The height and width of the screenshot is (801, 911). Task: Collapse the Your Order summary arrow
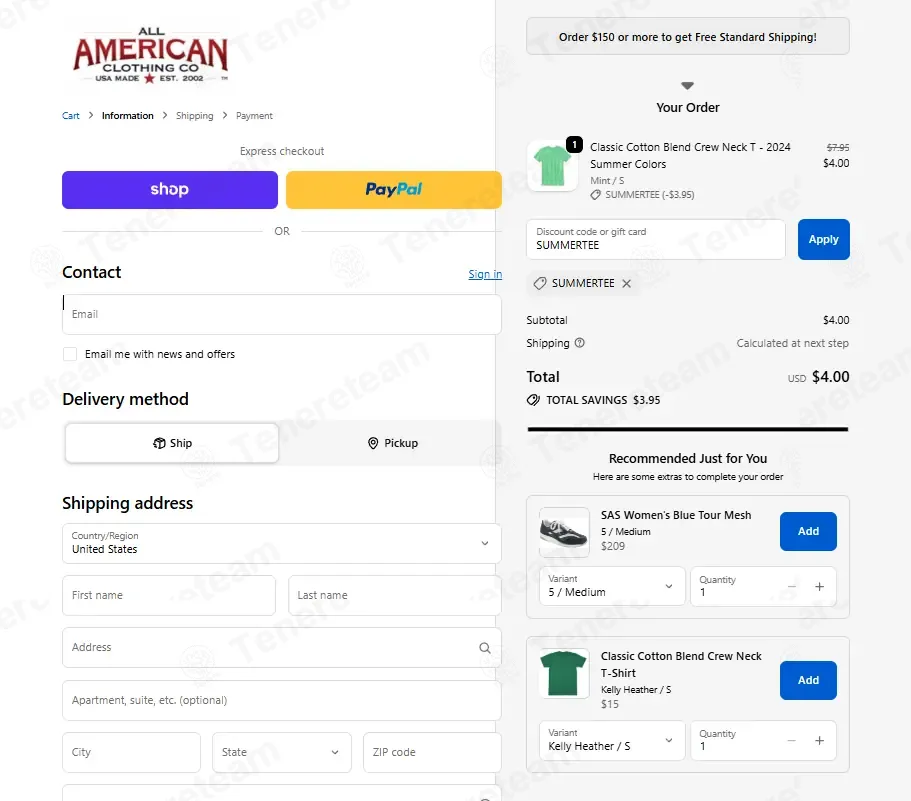coord(687,86)
